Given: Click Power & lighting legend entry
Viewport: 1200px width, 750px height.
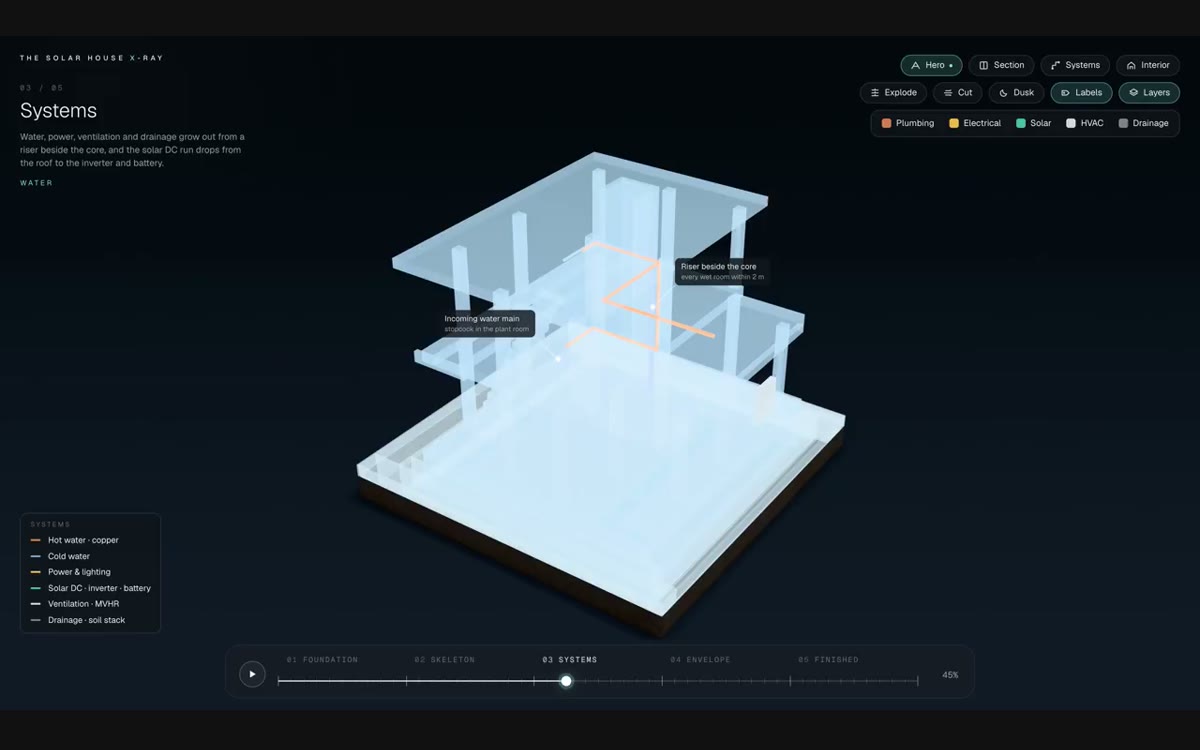Looking at the screenshot, I should (x=71, y=572).
